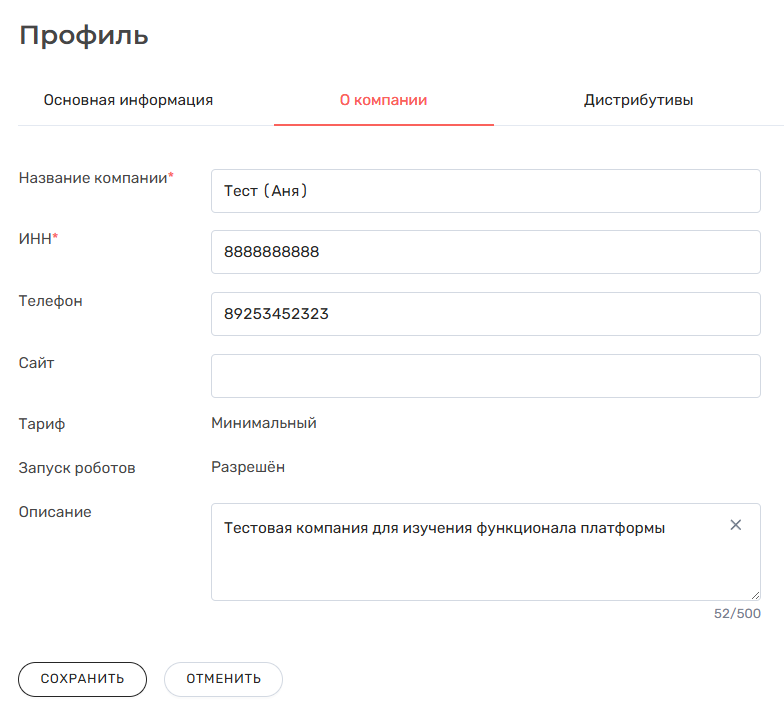Open the О компании tab

384,100
